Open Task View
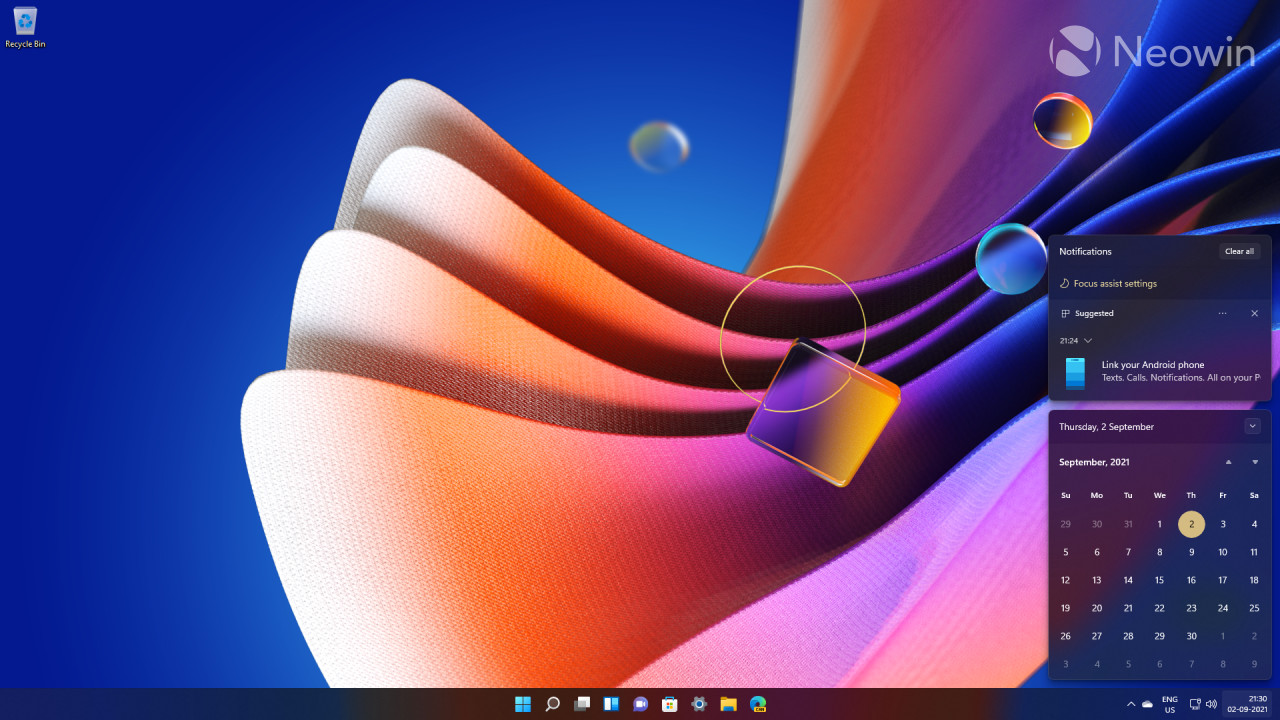Screen dimensions: 1280x720 [582, 704]
